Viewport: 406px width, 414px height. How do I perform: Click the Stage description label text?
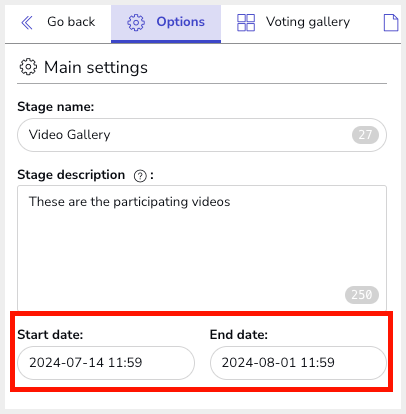point(71,175)
